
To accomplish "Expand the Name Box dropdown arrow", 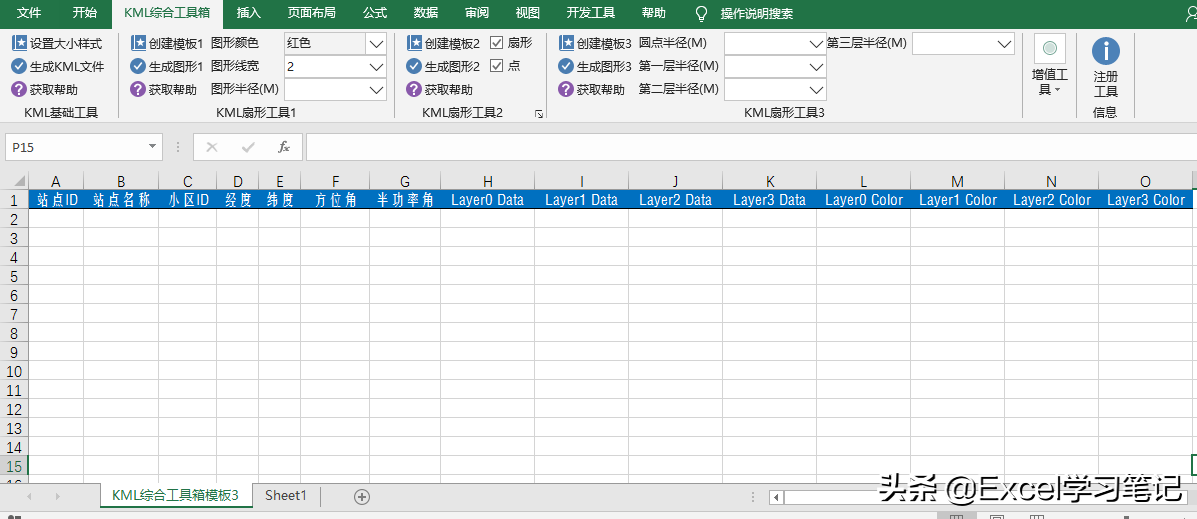I will click(x=153, y=147).
